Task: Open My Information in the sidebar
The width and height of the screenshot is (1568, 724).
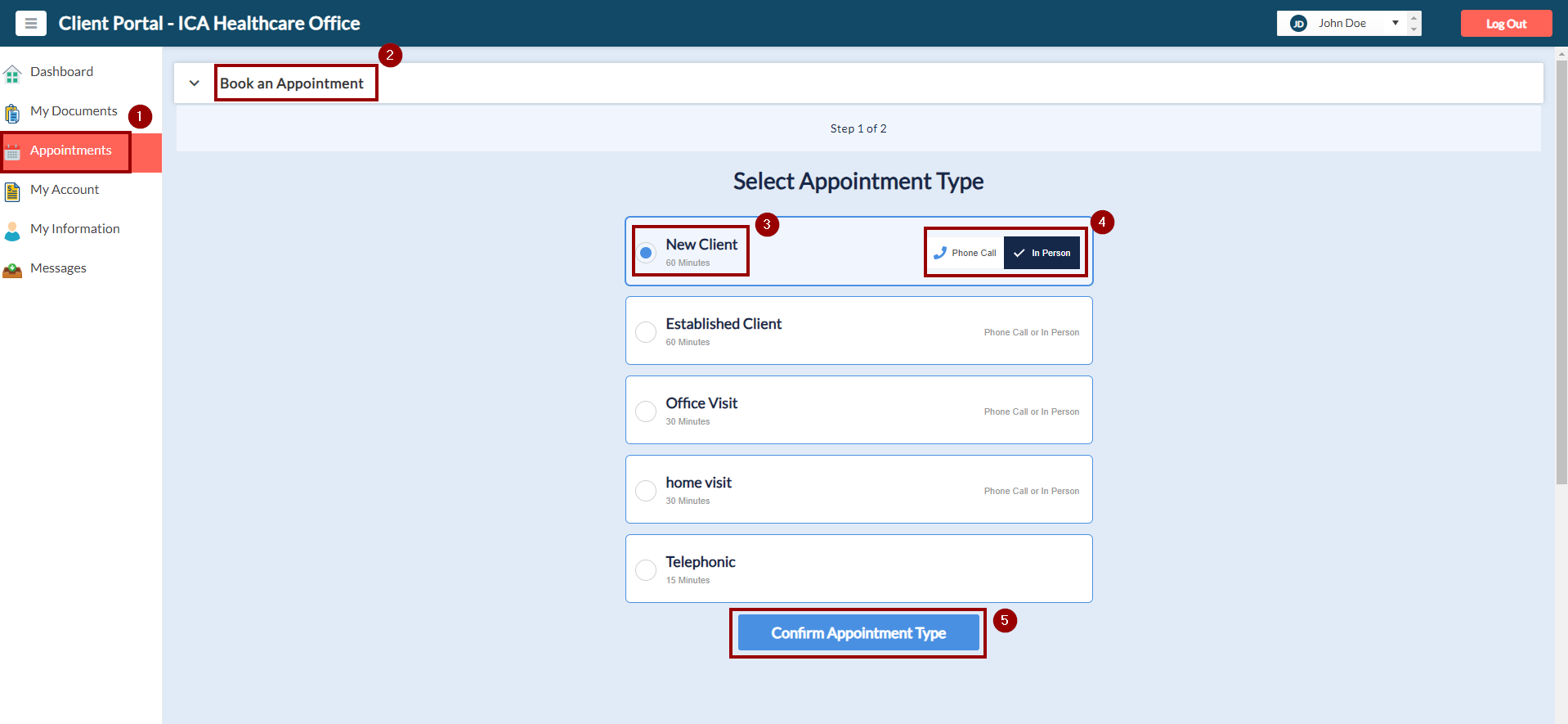Action: (74, 229)
